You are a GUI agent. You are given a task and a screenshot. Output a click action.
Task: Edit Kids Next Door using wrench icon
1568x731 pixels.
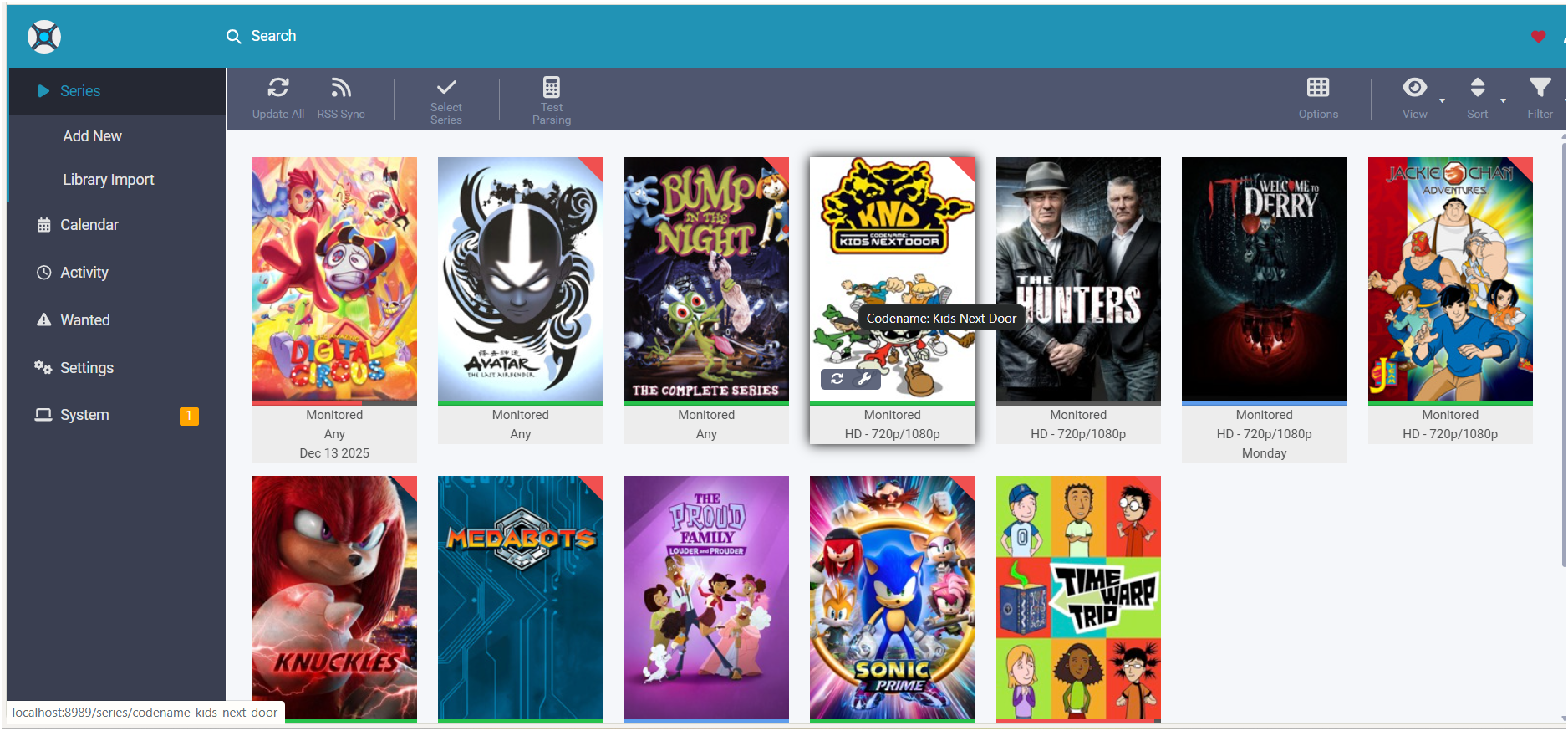(865, 379)
